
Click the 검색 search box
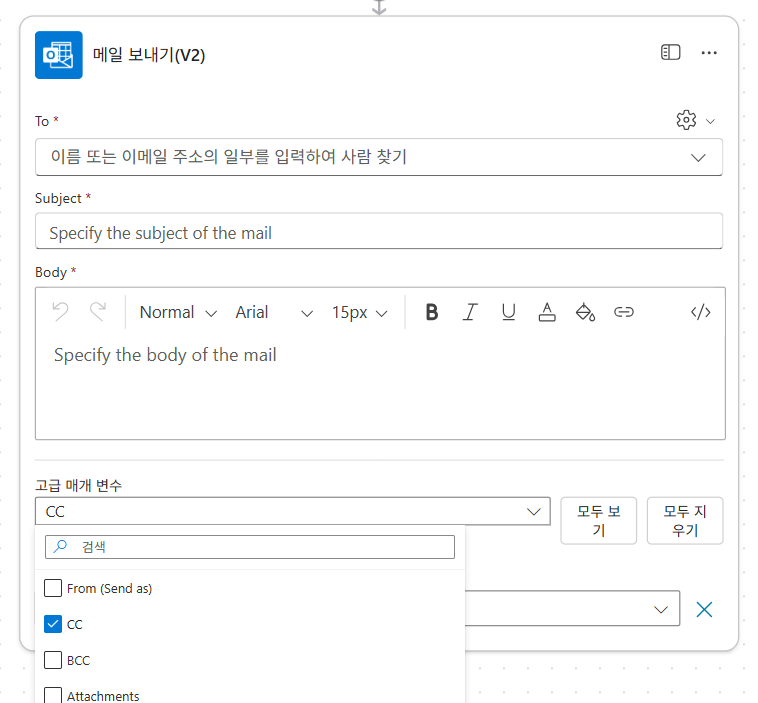250,547
